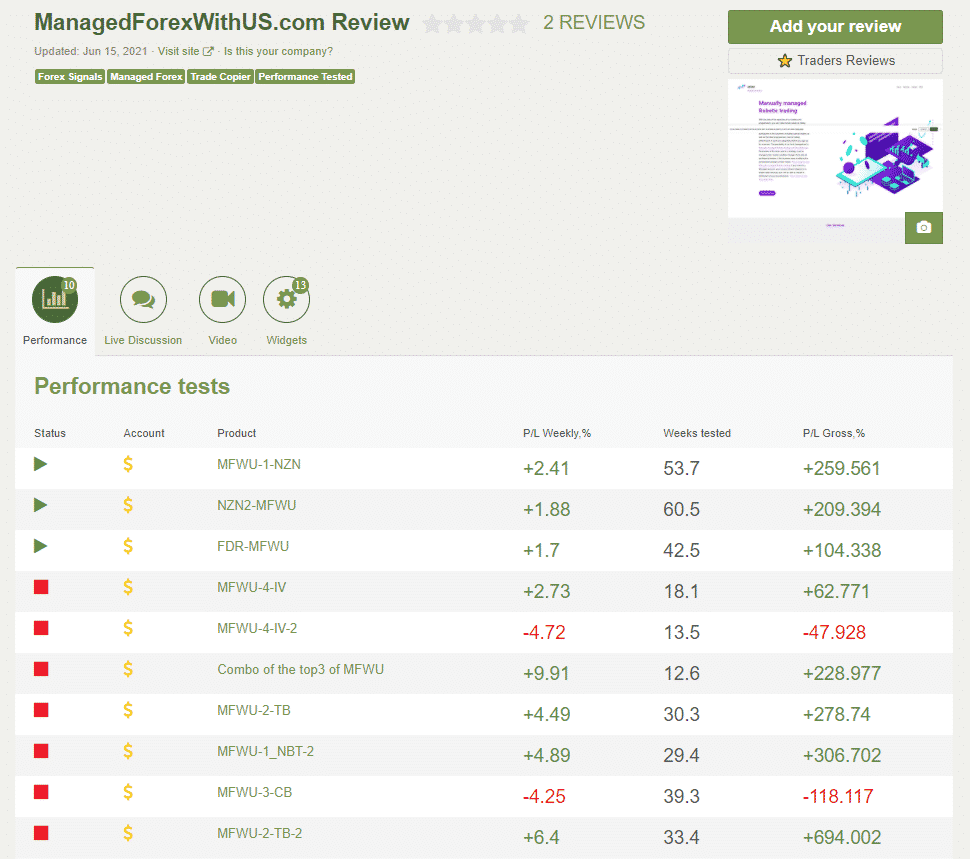This screenshot has width=970, height=859.
Task: Select the Performance Tested tag
Action: [305, 77]
